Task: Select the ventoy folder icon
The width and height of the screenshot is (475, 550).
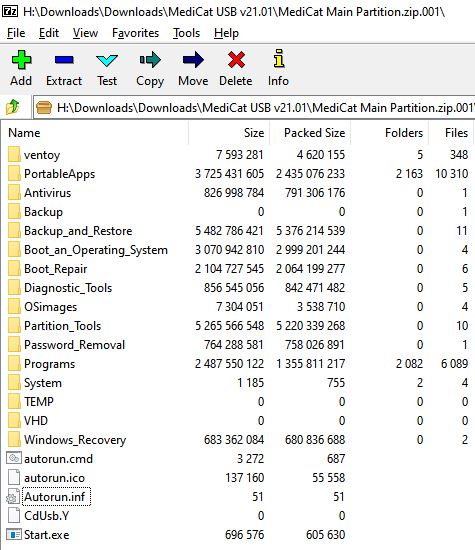Action: 14,154
